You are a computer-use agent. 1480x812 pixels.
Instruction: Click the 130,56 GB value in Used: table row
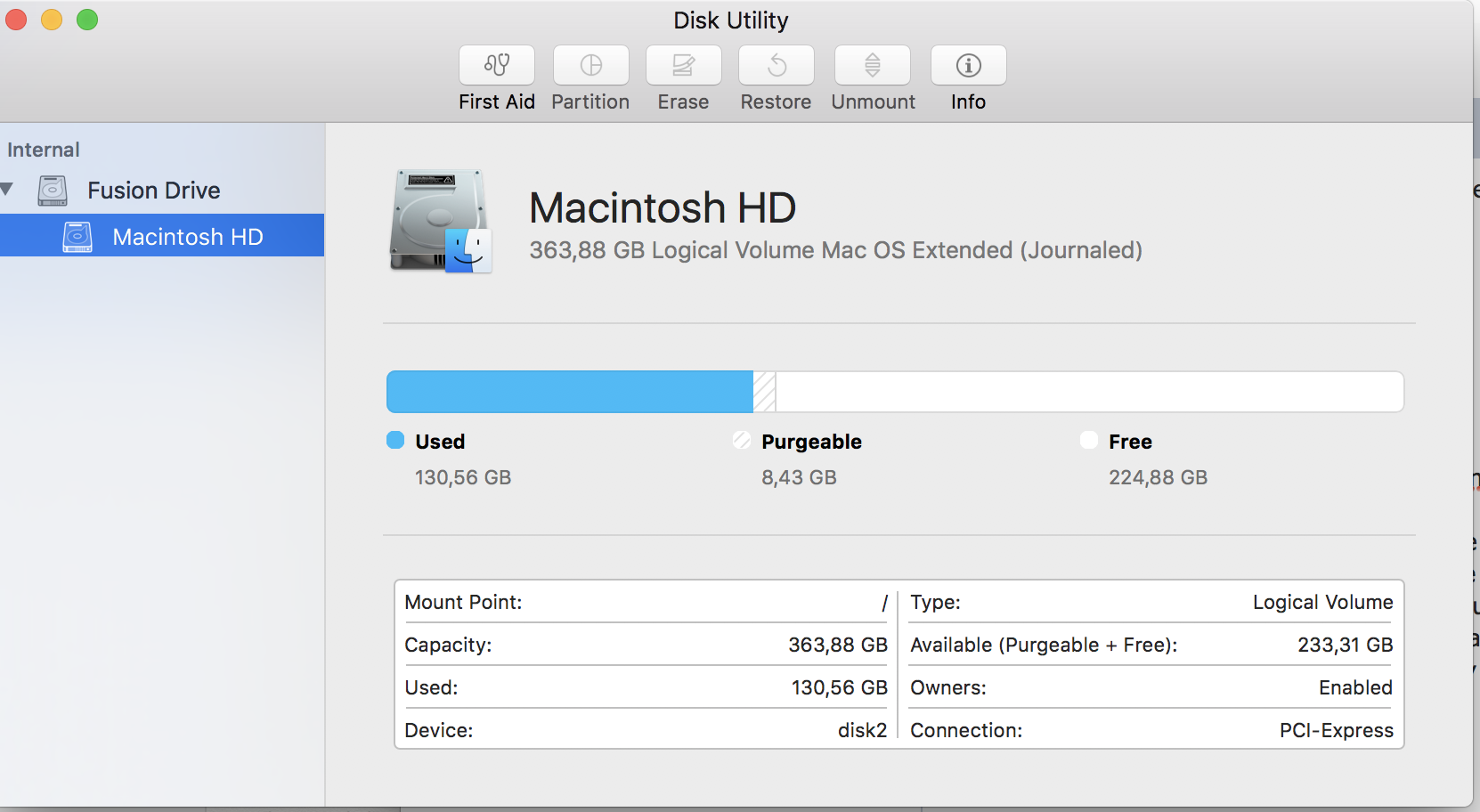840,687
